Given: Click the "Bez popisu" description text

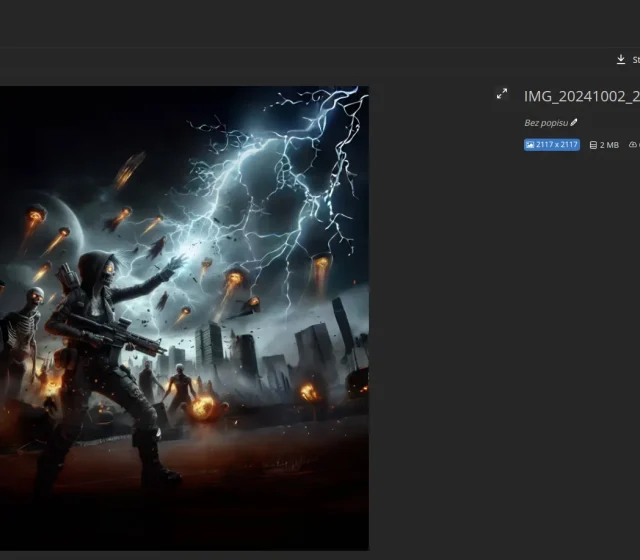Looking at the screenshot, I should pyautogui.click(x=546, y=123).
